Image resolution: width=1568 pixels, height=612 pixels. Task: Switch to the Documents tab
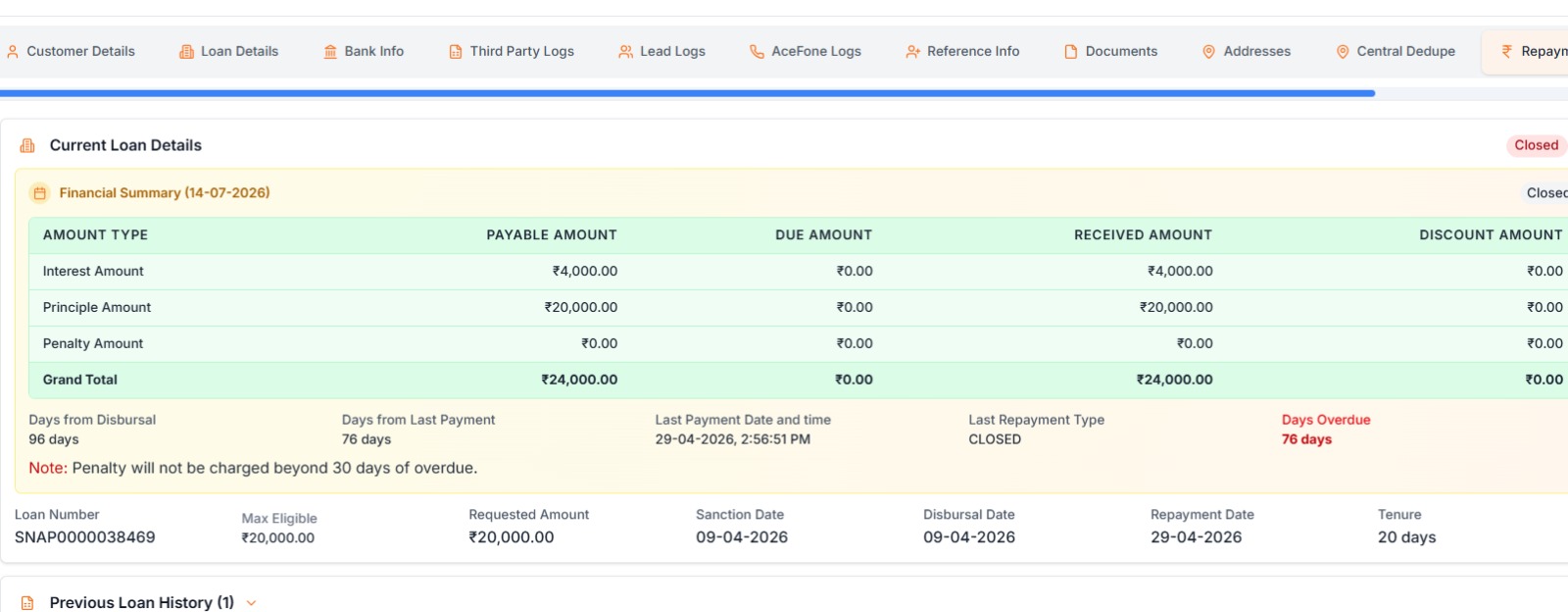click(1111, 52)
